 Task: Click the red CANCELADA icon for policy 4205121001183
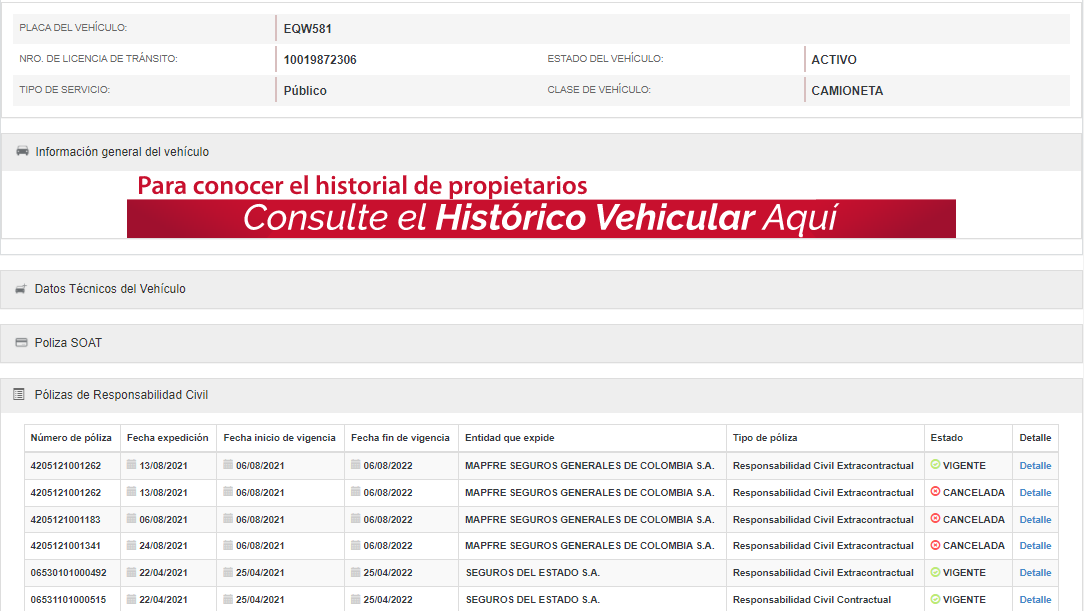tap(935, 518)
